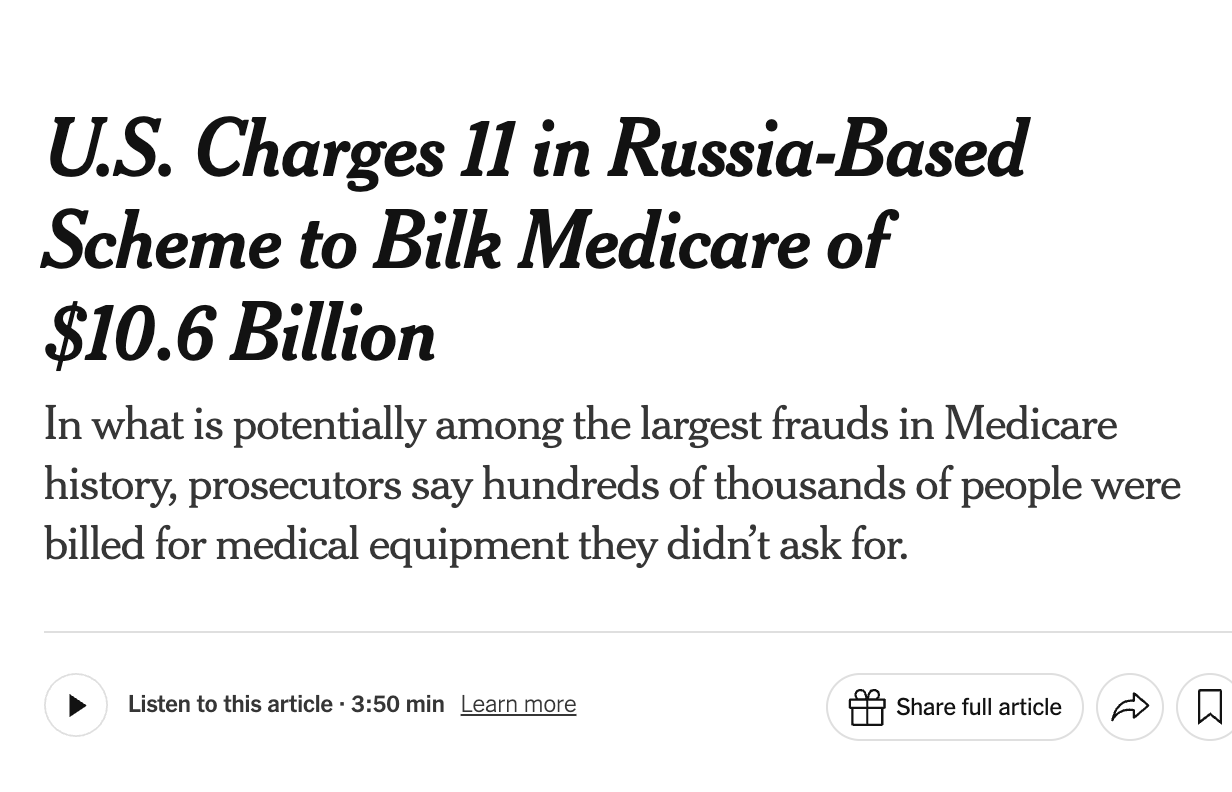Screen dimensions: 1232x792
Task: Click "$10.6 Billion" in the headline
Action: (x=240, y=336)
